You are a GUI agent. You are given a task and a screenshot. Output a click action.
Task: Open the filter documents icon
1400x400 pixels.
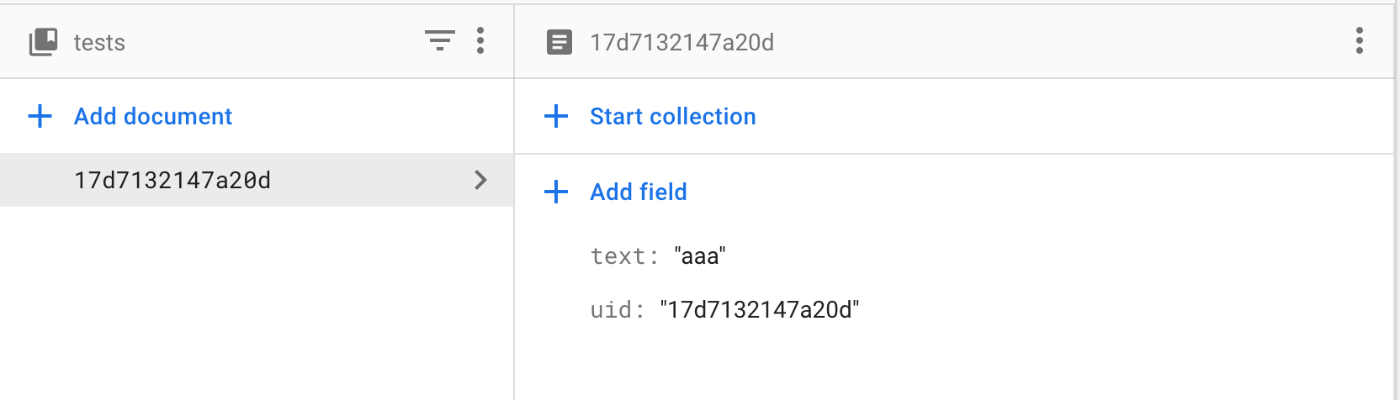(440, 41)
